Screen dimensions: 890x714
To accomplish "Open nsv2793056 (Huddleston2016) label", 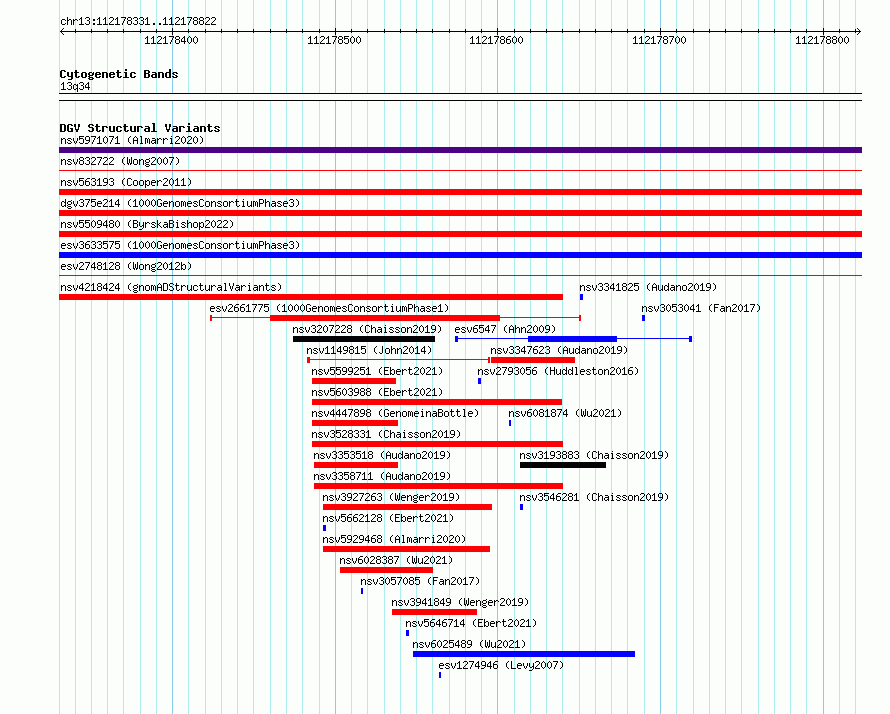I will 558,371.
